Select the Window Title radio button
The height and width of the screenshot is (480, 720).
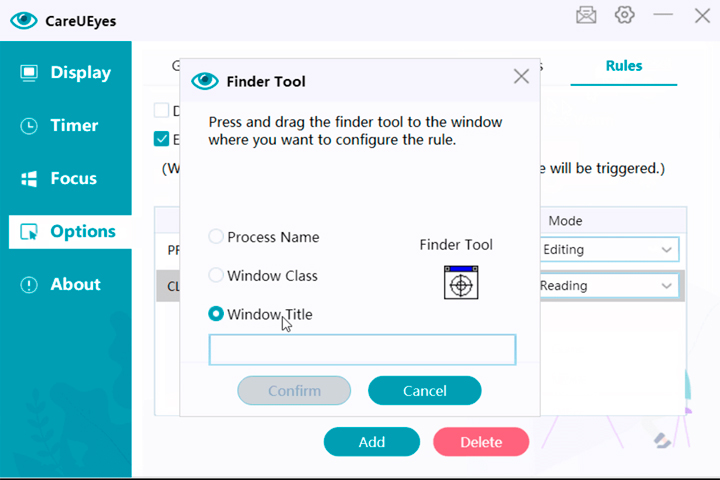point(215,314)
